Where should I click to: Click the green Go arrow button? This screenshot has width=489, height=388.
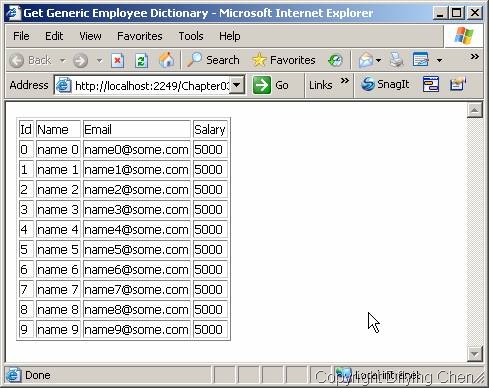coord(262,85)
